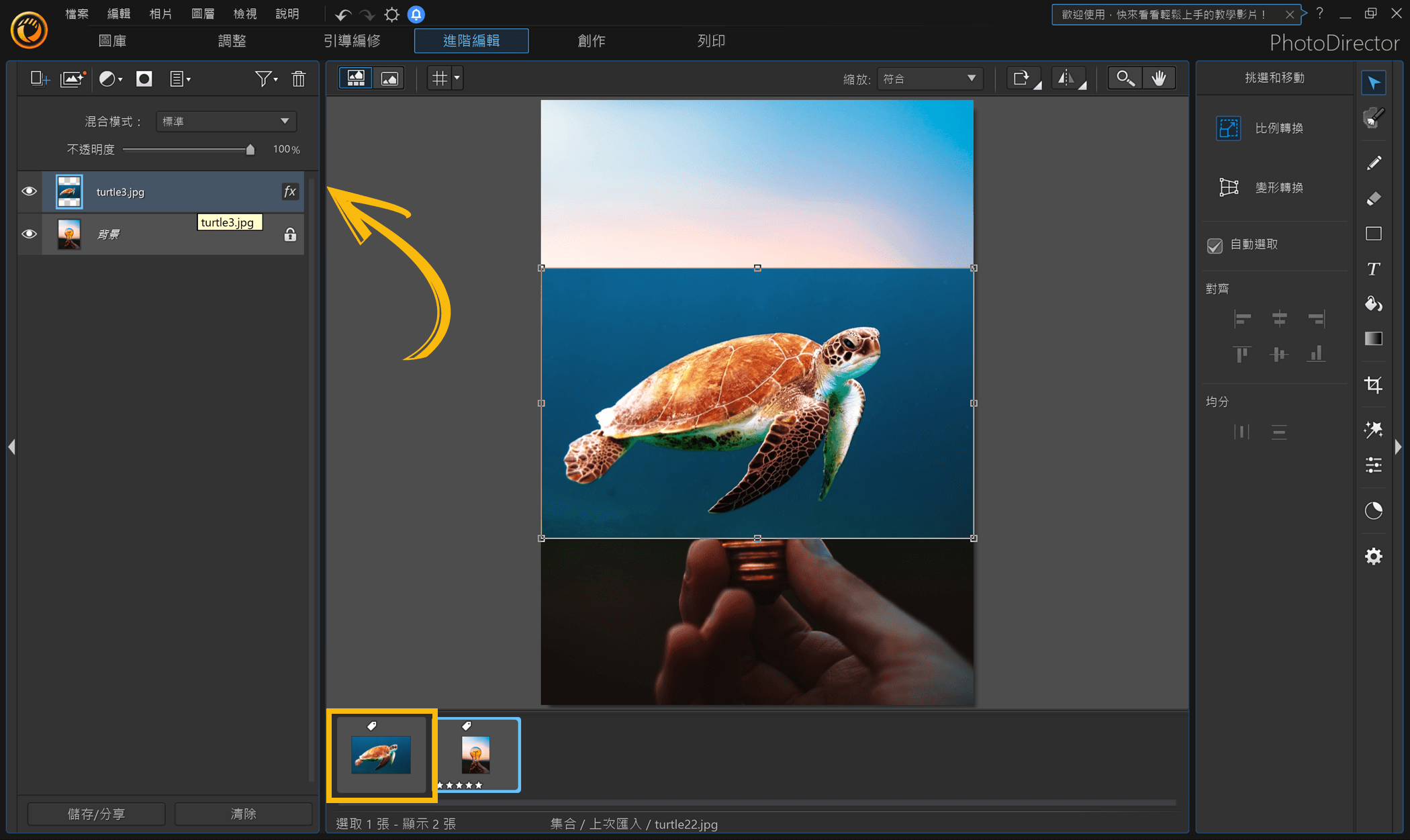The width and height of the screenshot is (1410, 840).
Task: Click the redo arrow
Action: (367, 14)
